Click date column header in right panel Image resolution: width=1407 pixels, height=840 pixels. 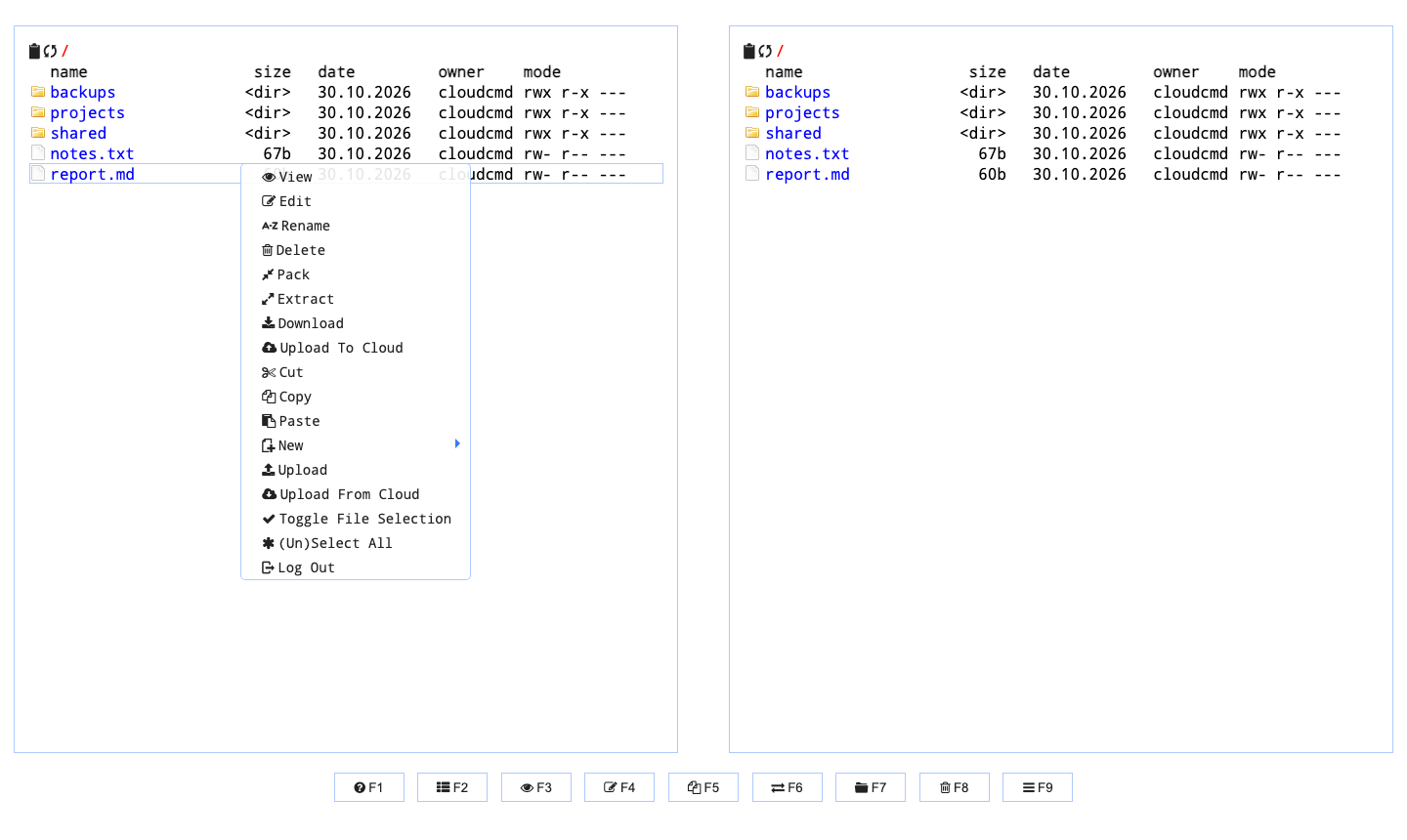point(1051,72)
